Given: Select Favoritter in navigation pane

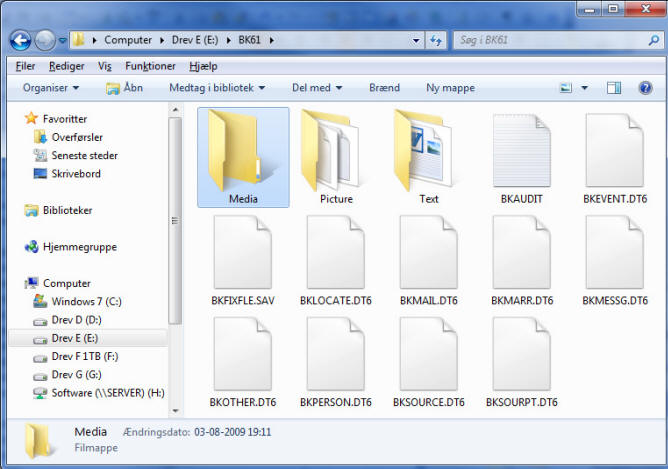Looking at the screenshot, I should (x=65, y=119).
